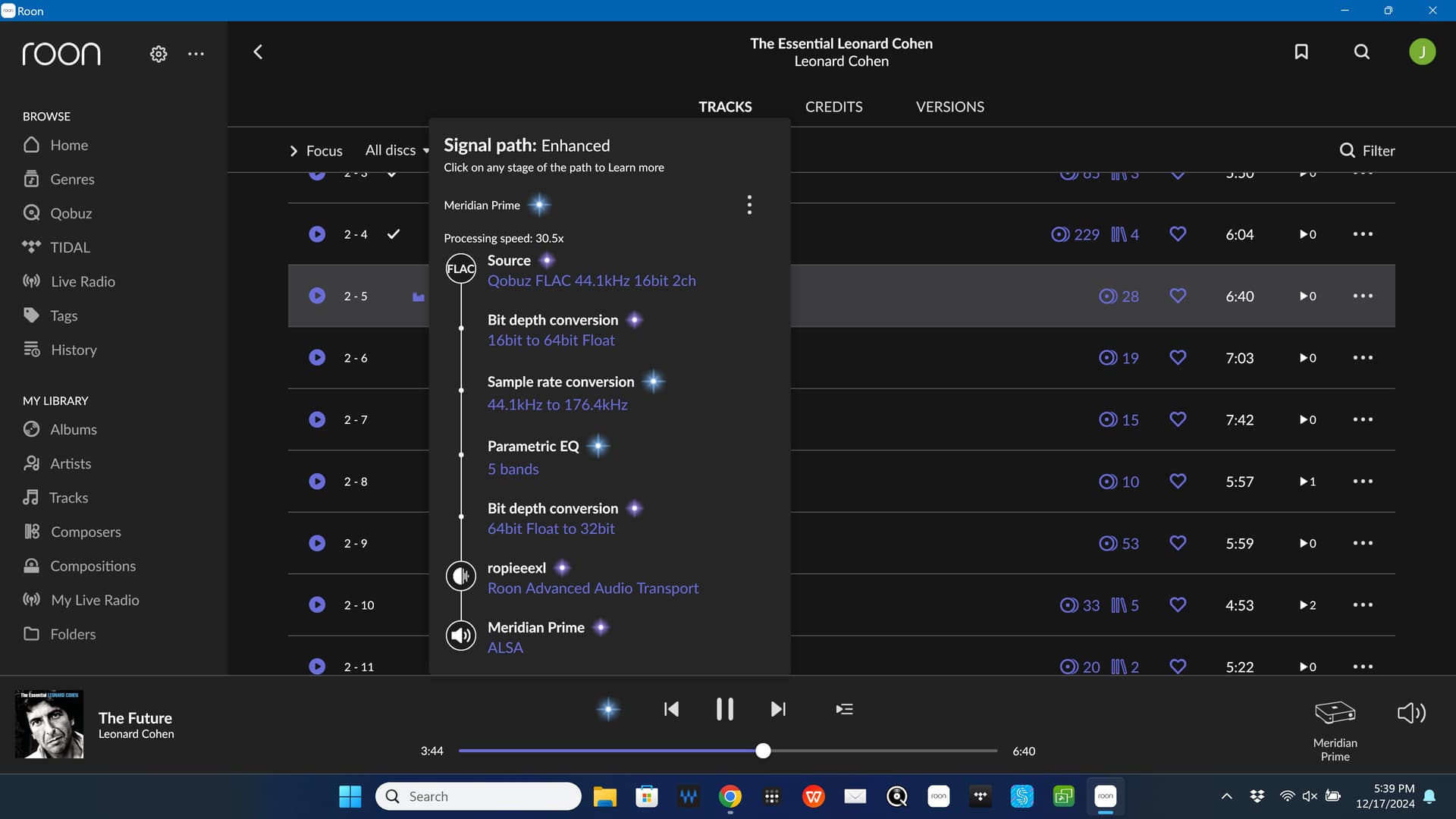The image size is (1456, 819).
Task: Open the more options menu beside settings
Action: 196,54
